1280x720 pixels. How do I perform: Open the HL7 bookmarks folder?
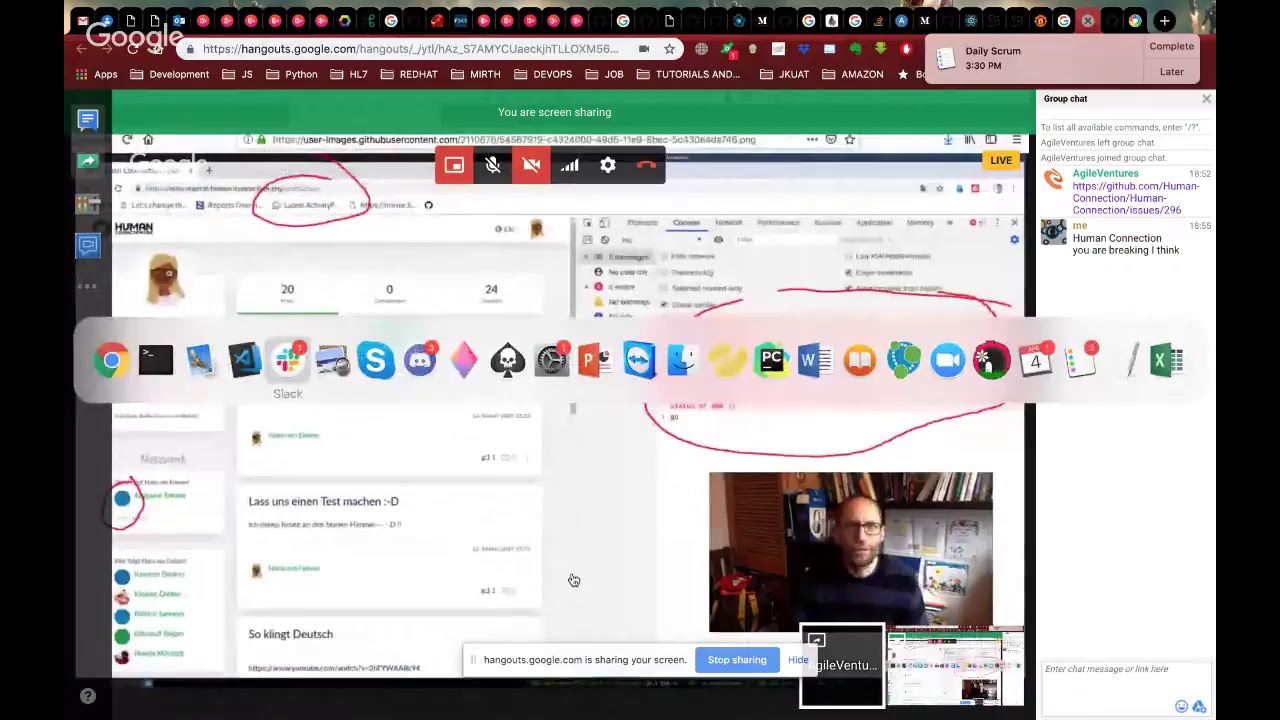click(349, 74)
